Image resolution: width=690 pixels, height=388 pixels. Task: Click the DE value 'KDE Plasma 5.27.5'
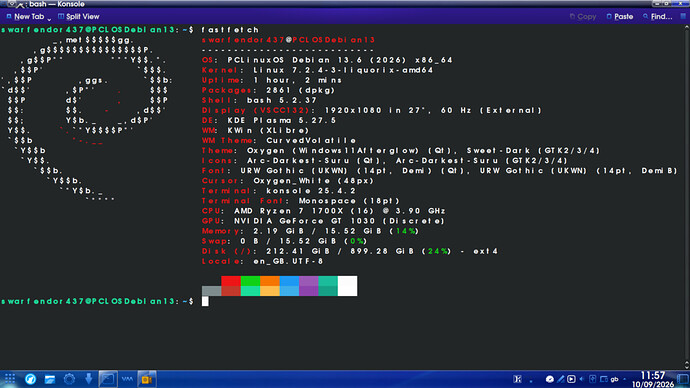point(282,121)
